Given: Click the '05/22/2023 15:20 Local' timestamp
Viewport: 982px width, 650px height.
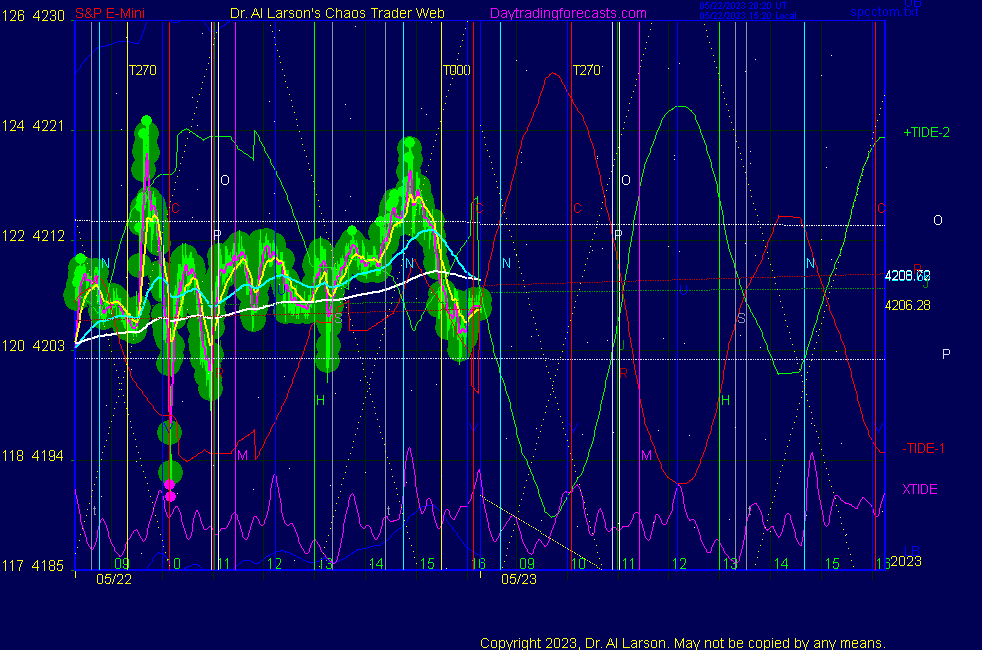Looking at the screenshot, I should 748,16.
